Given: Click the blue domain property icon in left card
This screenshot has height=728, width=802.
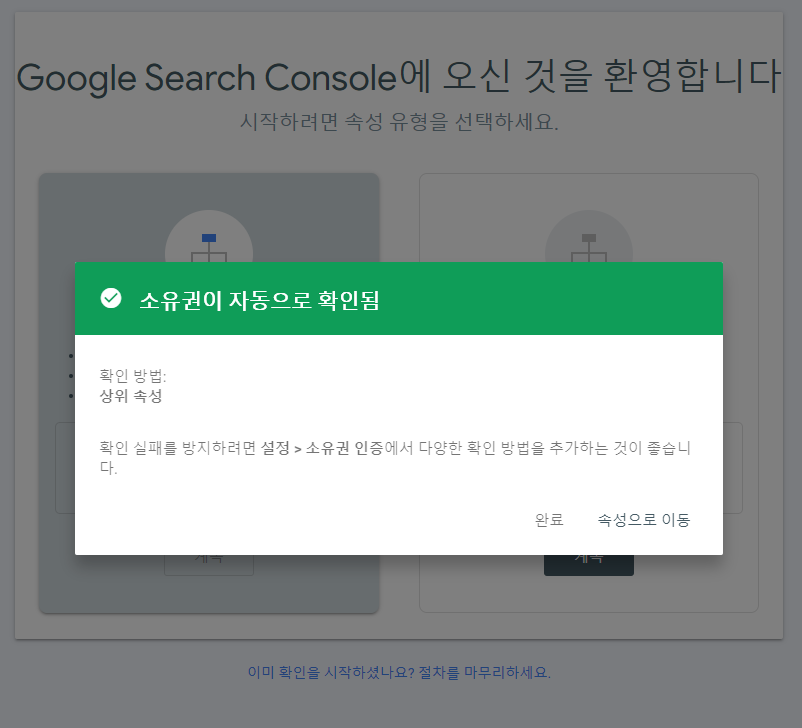Looking at the screenshot, I should (209, 248).
